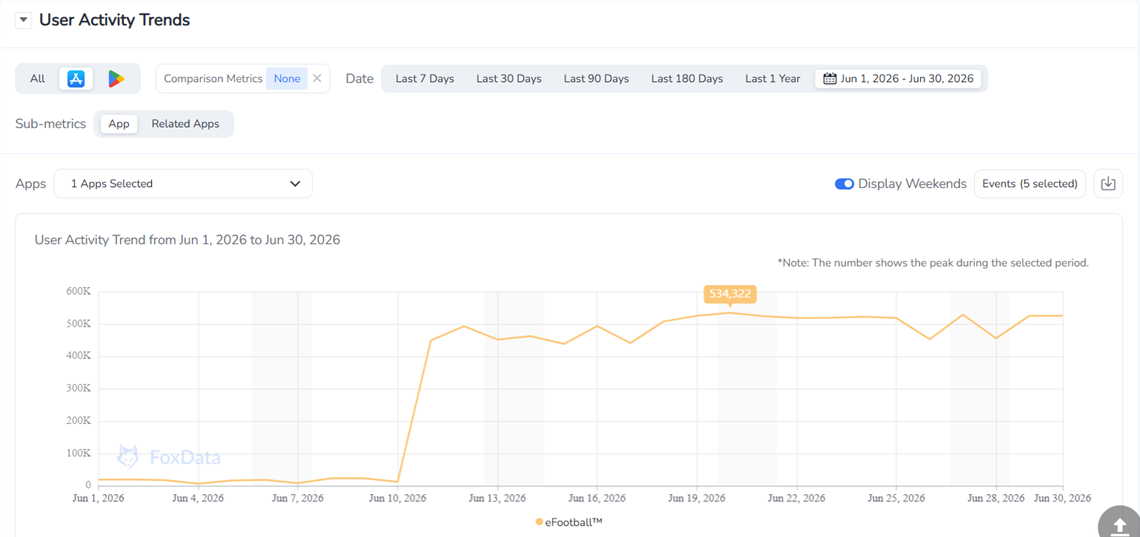Click the Jun 19, 2026 axis label
1140x537 pixels.
[x=697, y=498]
